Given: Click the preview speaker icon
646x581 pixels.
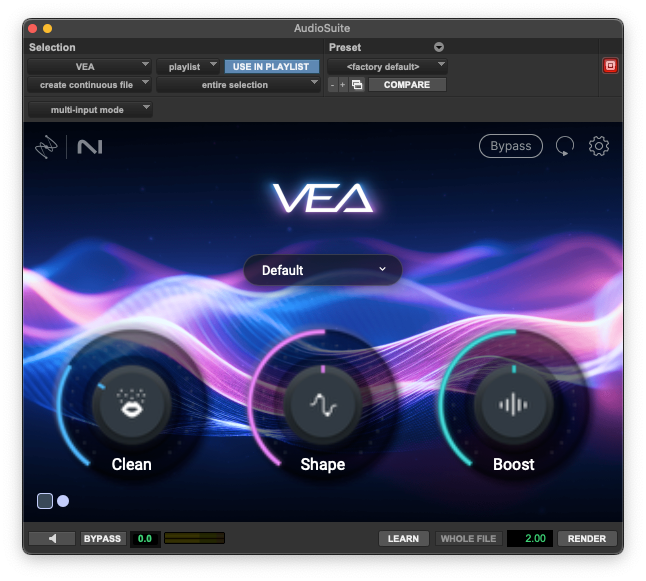Looking at the screenshot, I should point(52,538).
